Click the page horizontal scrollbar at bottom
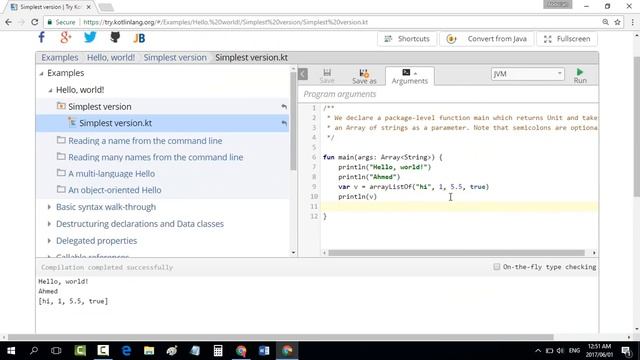The image size is (640, 360). coord(280,337)
